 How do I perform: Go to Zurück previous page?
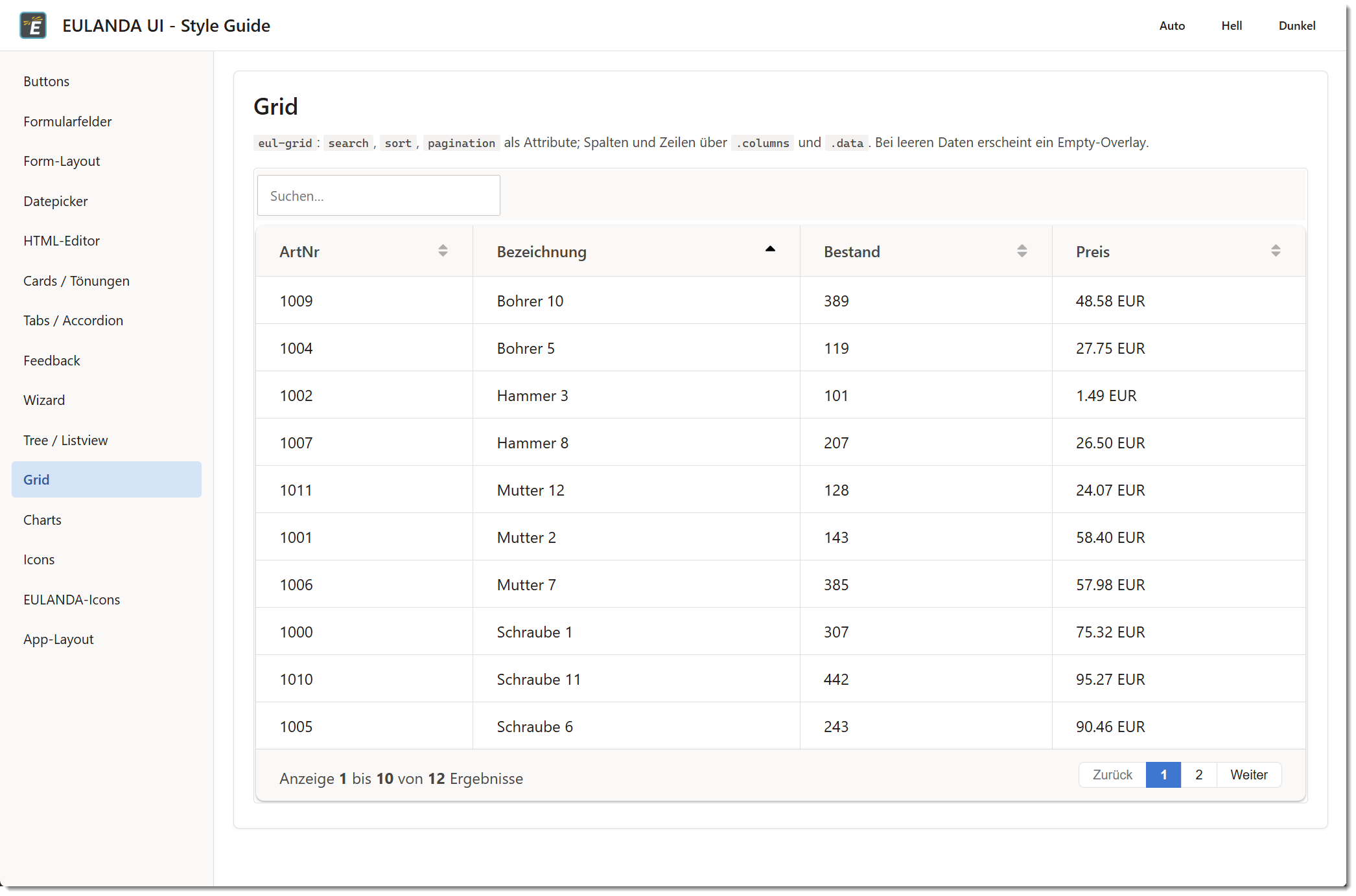tap(1112, 775)
